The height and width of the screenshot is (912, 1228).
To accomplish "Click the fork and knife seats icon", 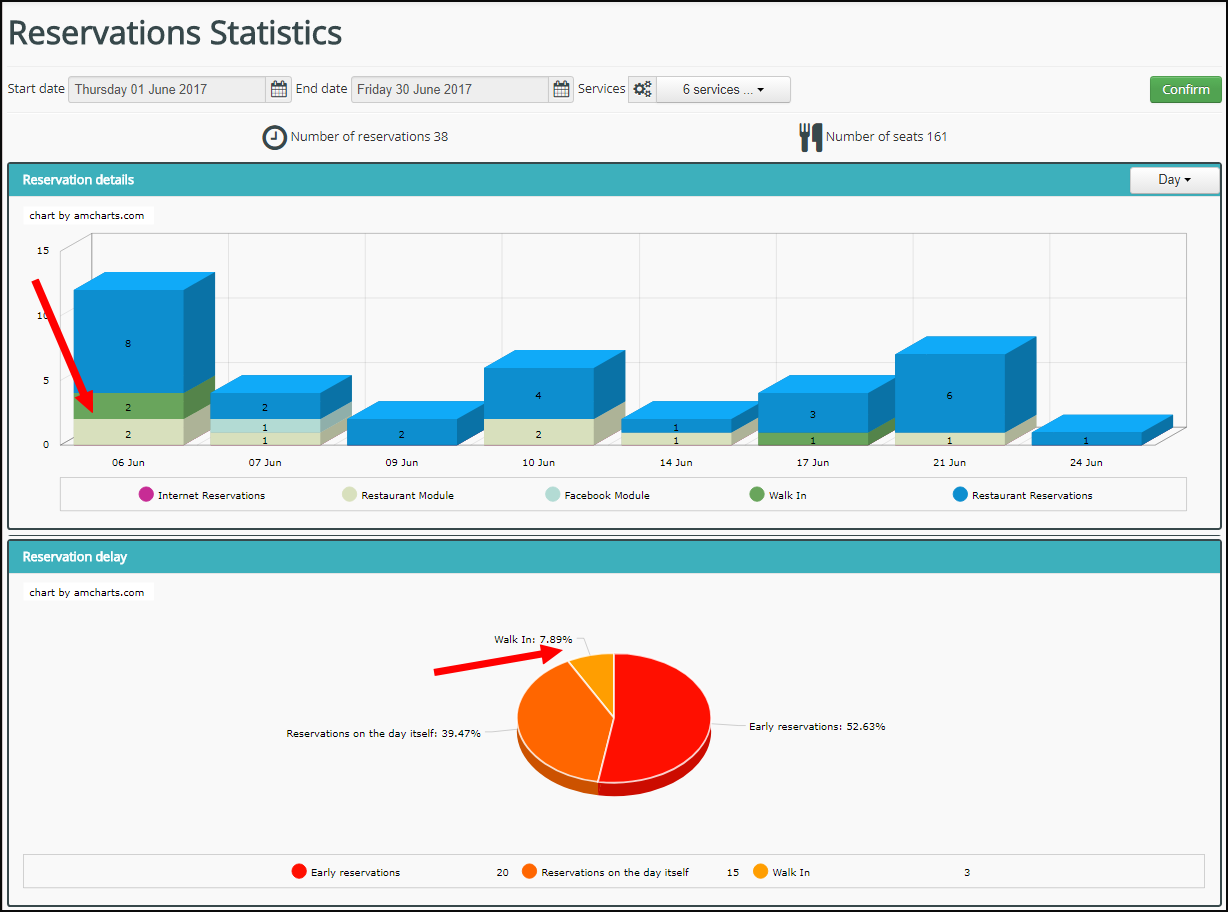I will point(810,137).
